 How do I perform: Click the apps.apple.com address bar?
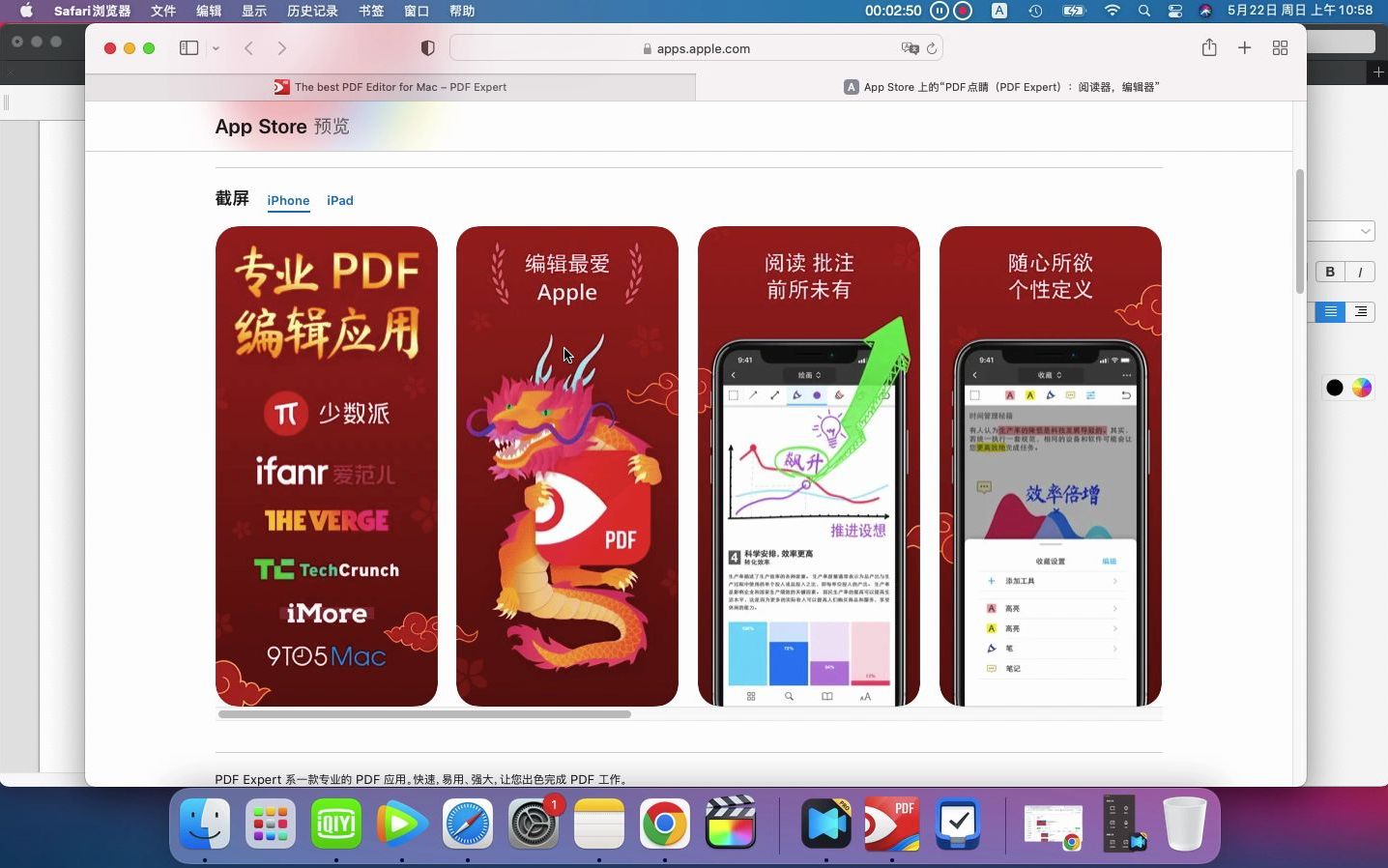coord(696,48)
